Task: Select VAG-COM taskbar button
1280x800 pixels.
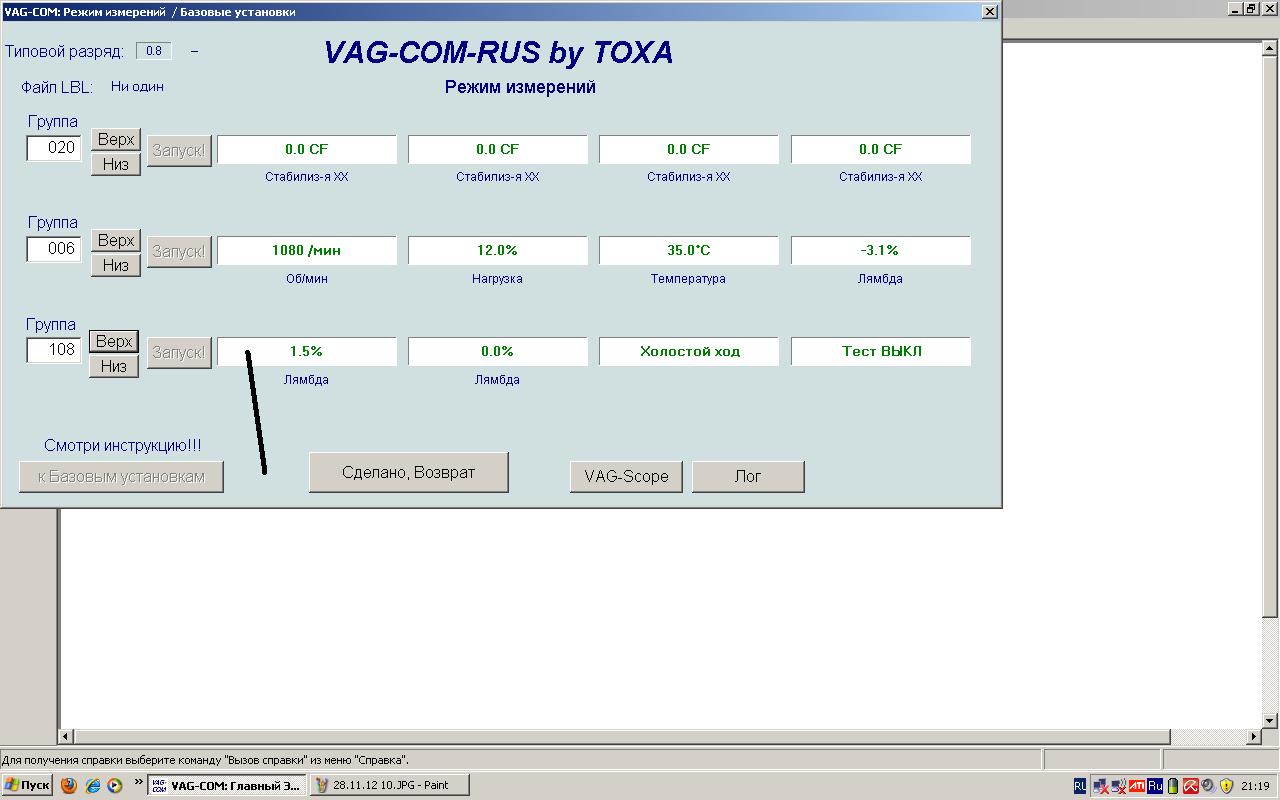Action: 226,785
